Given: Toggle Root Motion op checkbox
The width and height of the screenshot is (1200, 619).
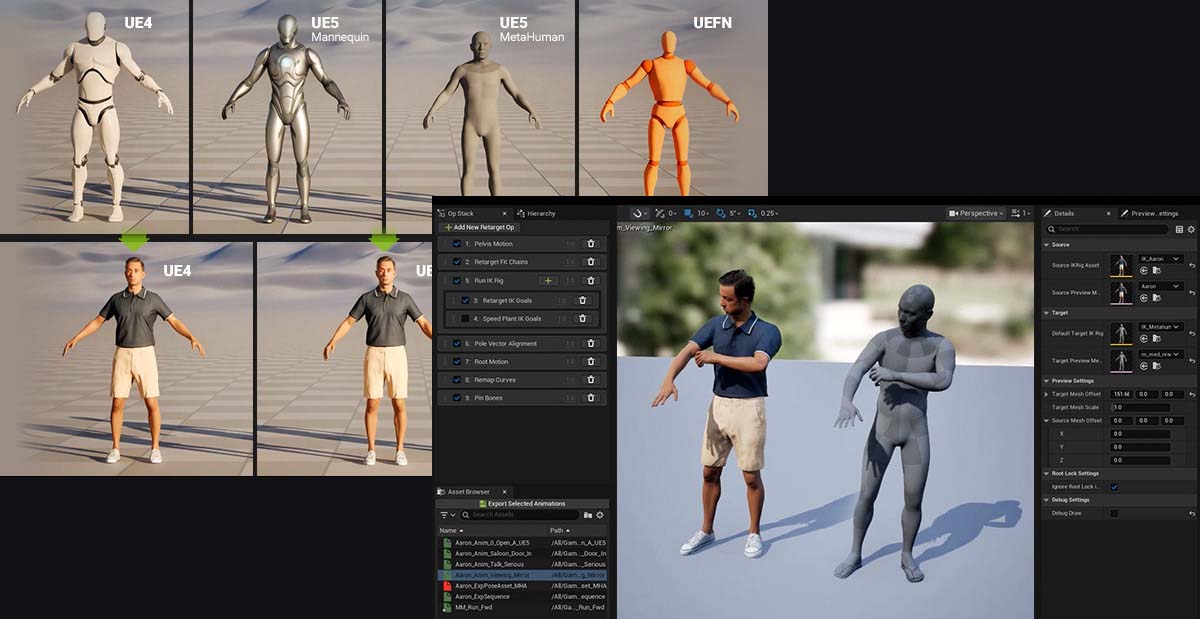Looking at the screenshot, I should click(x=456, y=362).
